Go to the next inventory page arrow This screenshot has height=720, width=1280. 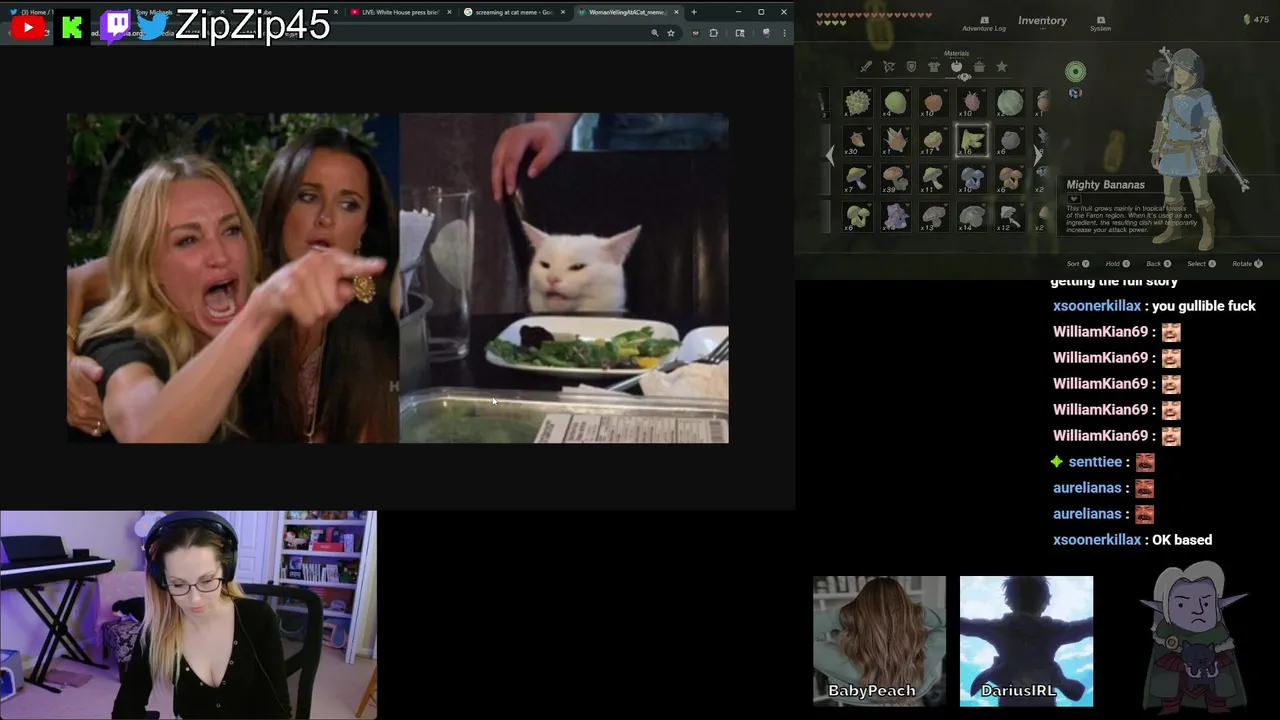1037,155
